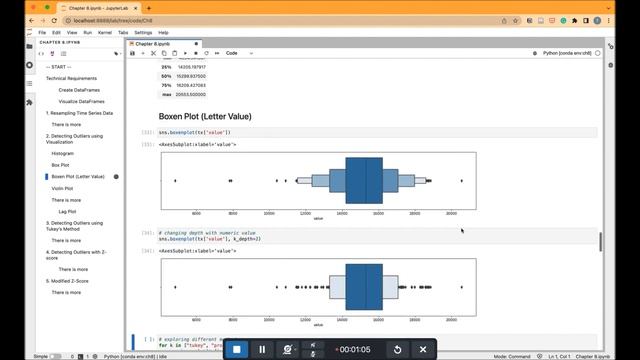640x360 pixels.
Task: Open a new browser tab
Action: pyautogui.click(x=149, y=8)
